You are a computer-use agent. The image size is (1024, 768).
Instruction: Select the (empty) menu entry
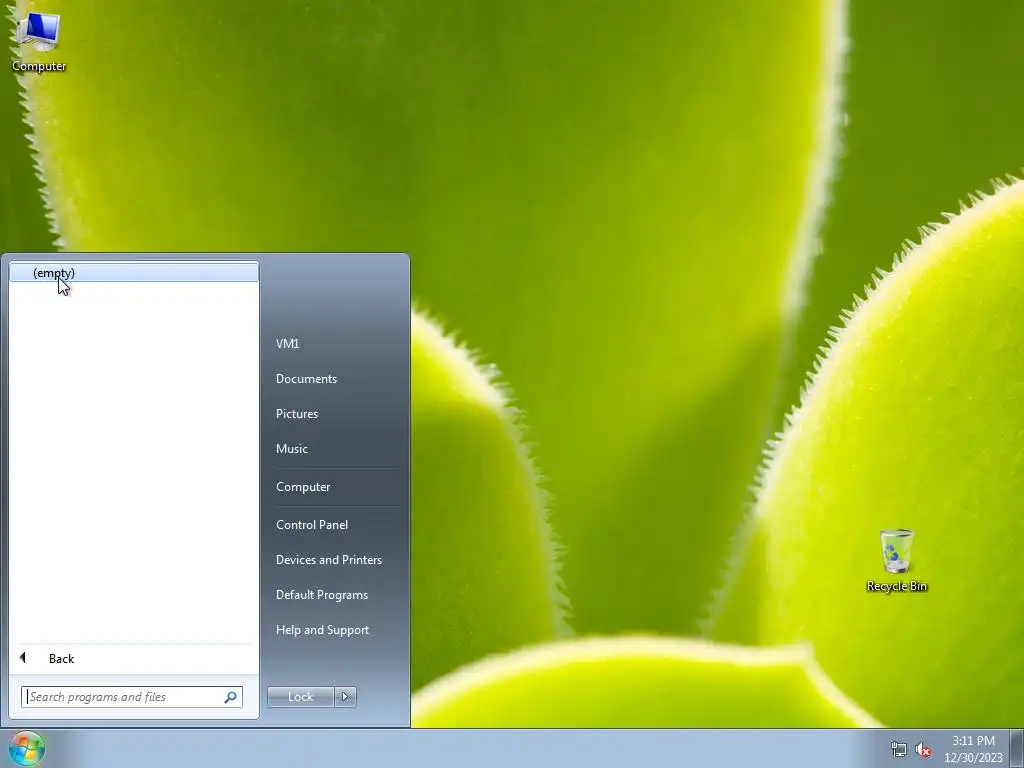pos(134,273)
